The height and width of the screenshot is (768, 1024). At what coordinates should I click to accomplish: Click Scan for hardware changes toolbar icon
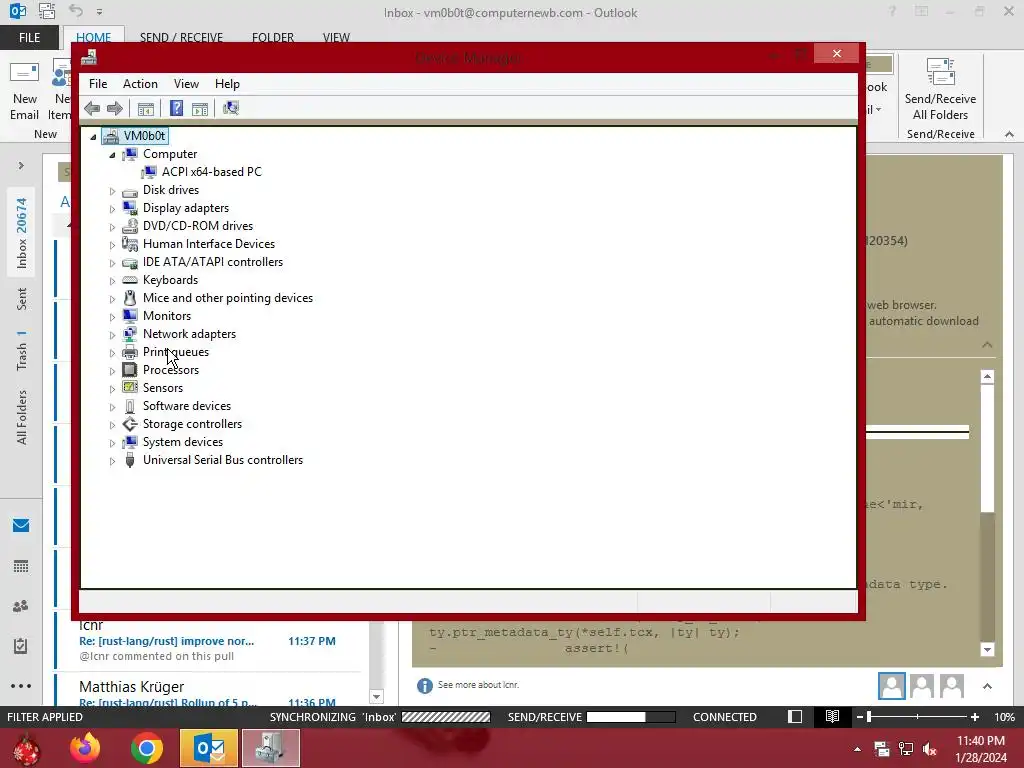[x=231, y=108]
